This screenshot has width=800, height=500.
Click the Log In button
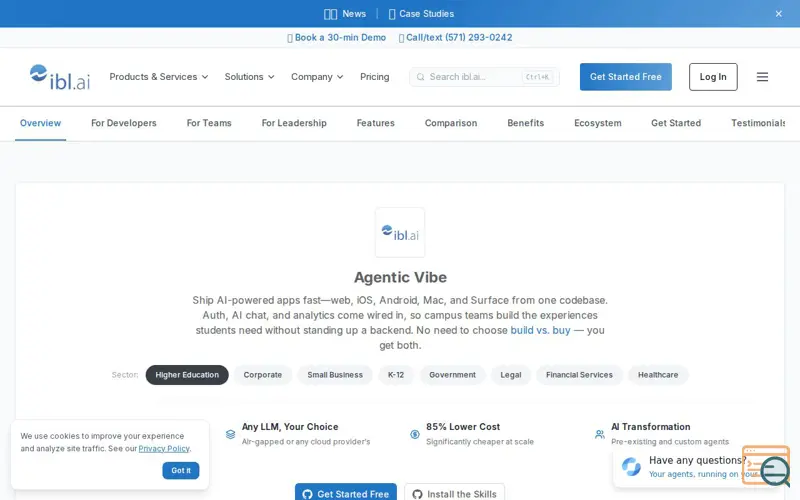click(713, 77)
